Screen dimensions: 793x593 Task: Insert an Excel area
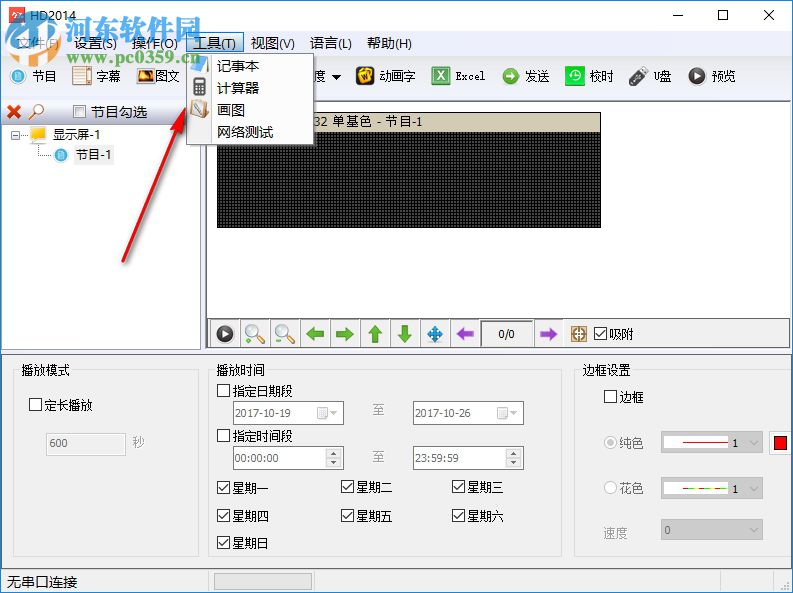(x=458, y=76)
